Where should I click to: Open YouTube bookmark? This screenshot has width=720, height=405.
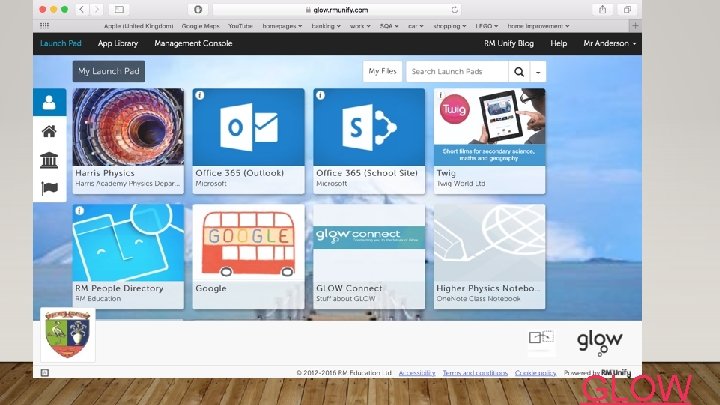pyautogui.click(x=240, y=26)
